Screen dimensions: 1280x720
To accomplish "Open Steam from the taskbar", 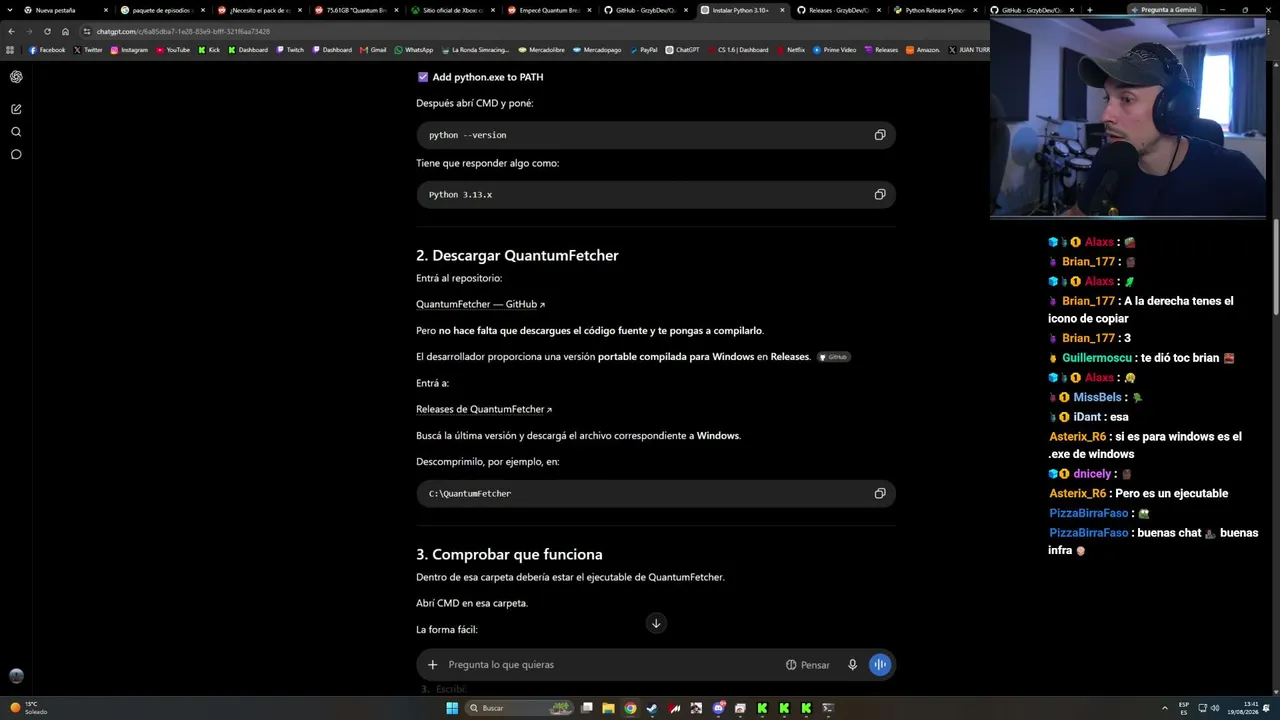I will point(652,708).
